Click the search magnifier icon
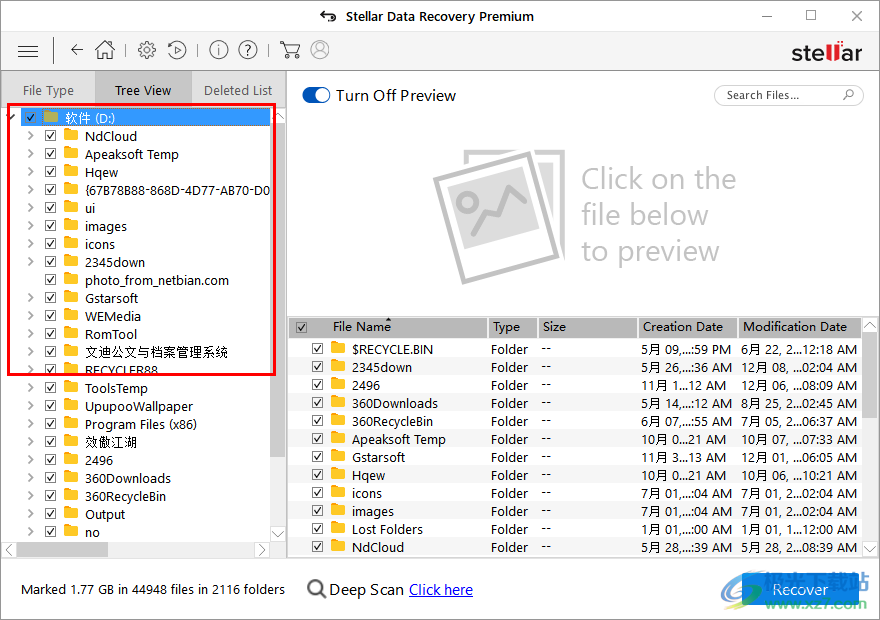Viewport: 880px width, 620px height. click(x=849, y=95)
